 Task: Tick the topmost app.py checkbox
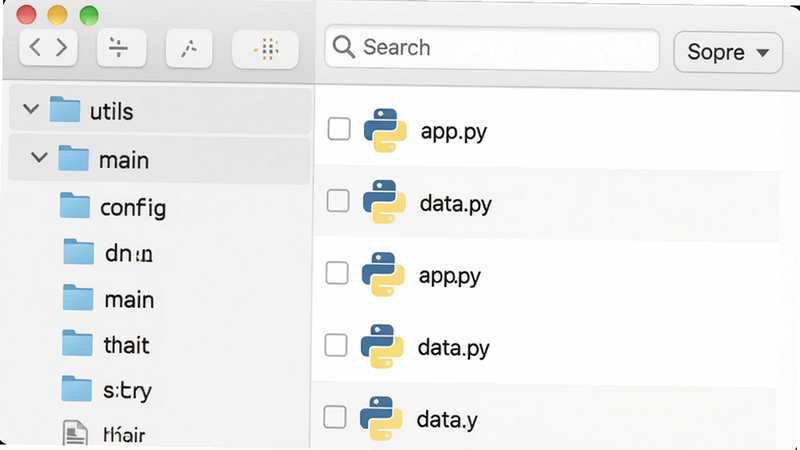pos(339,129)
